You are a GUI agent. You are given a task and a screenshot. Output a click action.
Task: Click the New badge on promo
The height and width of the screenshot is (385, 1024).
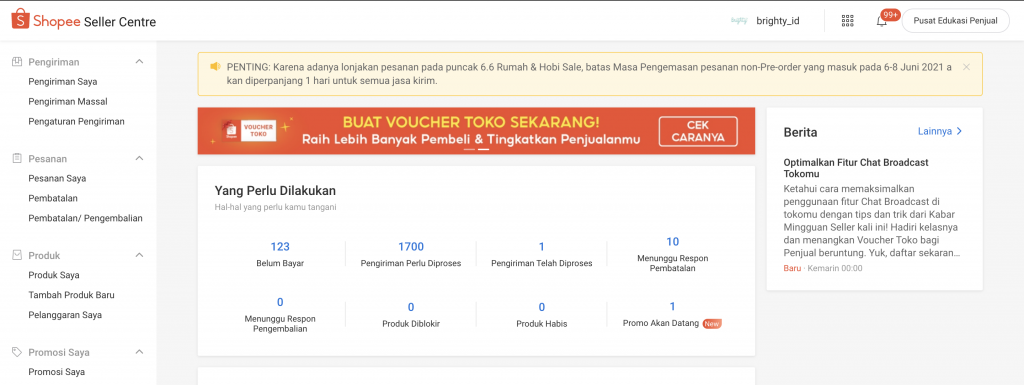click(x=712, y=324)
